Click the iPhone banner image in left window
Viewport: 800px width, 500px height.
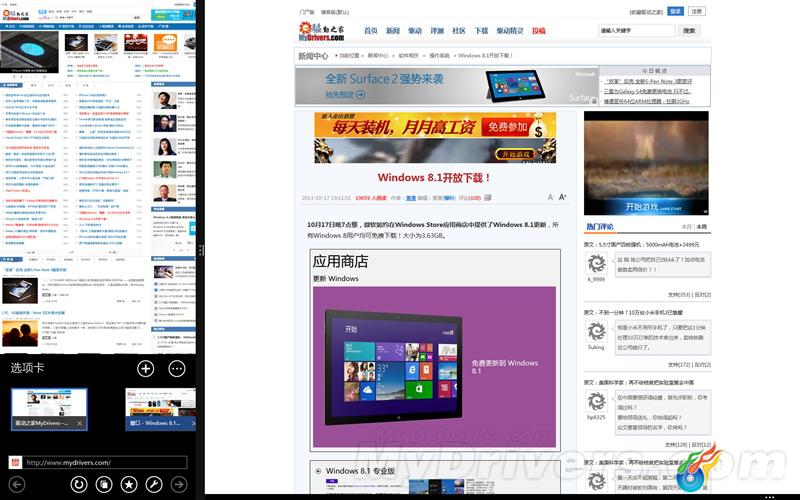(x=30, y=53)
